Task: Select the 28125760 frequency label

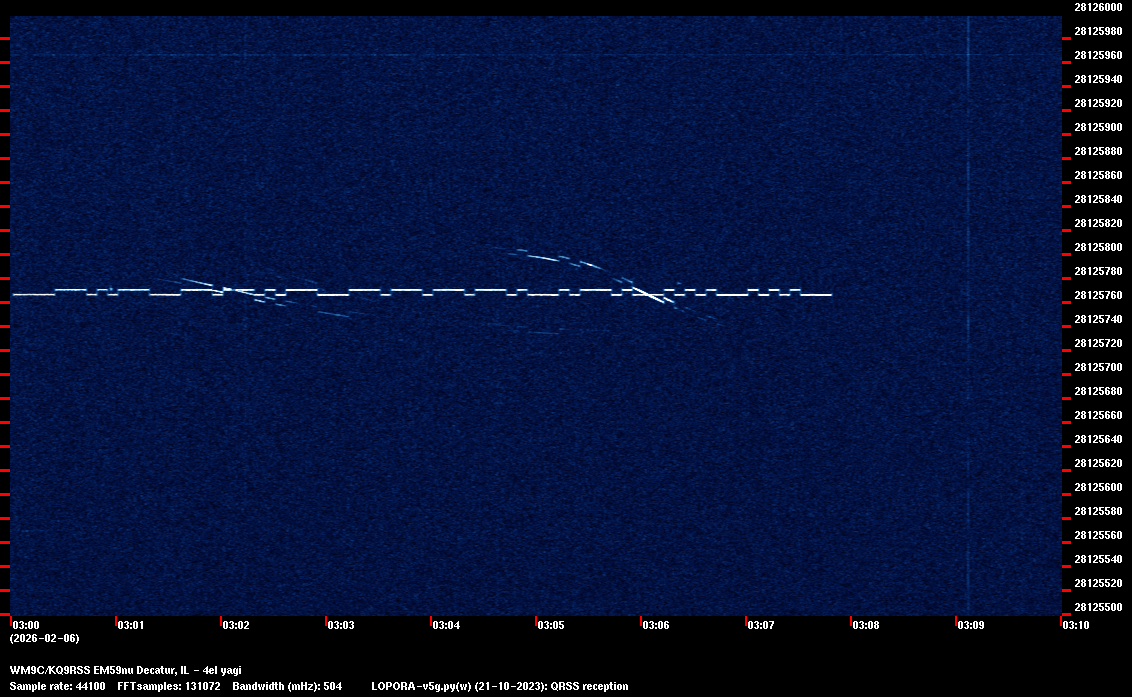Action: [x=1097, y=295]
